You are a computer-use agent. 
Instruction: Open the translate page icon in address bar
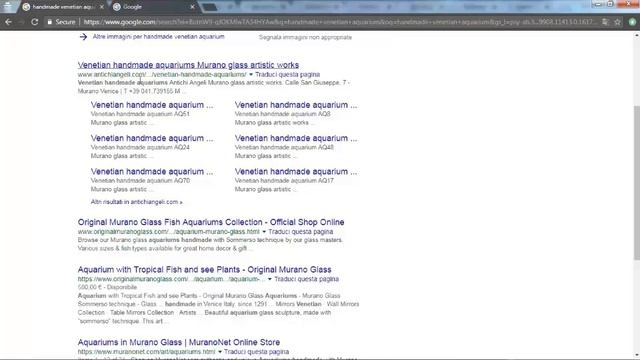605,22
